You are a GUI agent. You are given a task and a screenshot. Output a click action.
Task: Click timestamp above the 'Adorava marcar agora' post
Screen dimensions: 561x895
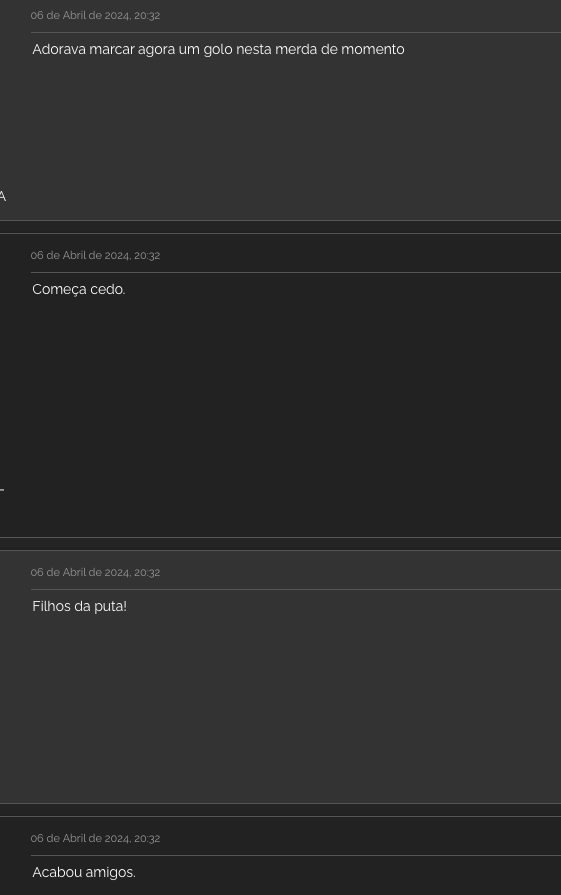click(x=95, y=15)
